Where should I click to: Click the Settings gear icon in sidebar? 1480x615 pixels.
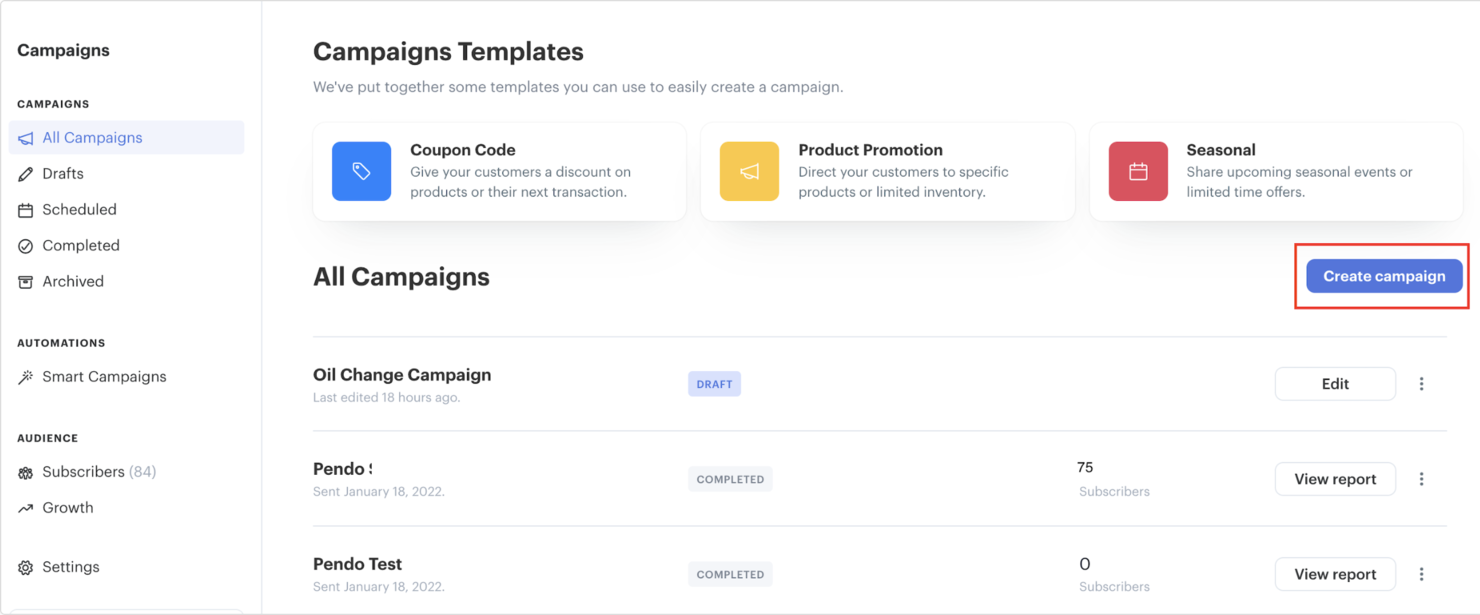26,567
